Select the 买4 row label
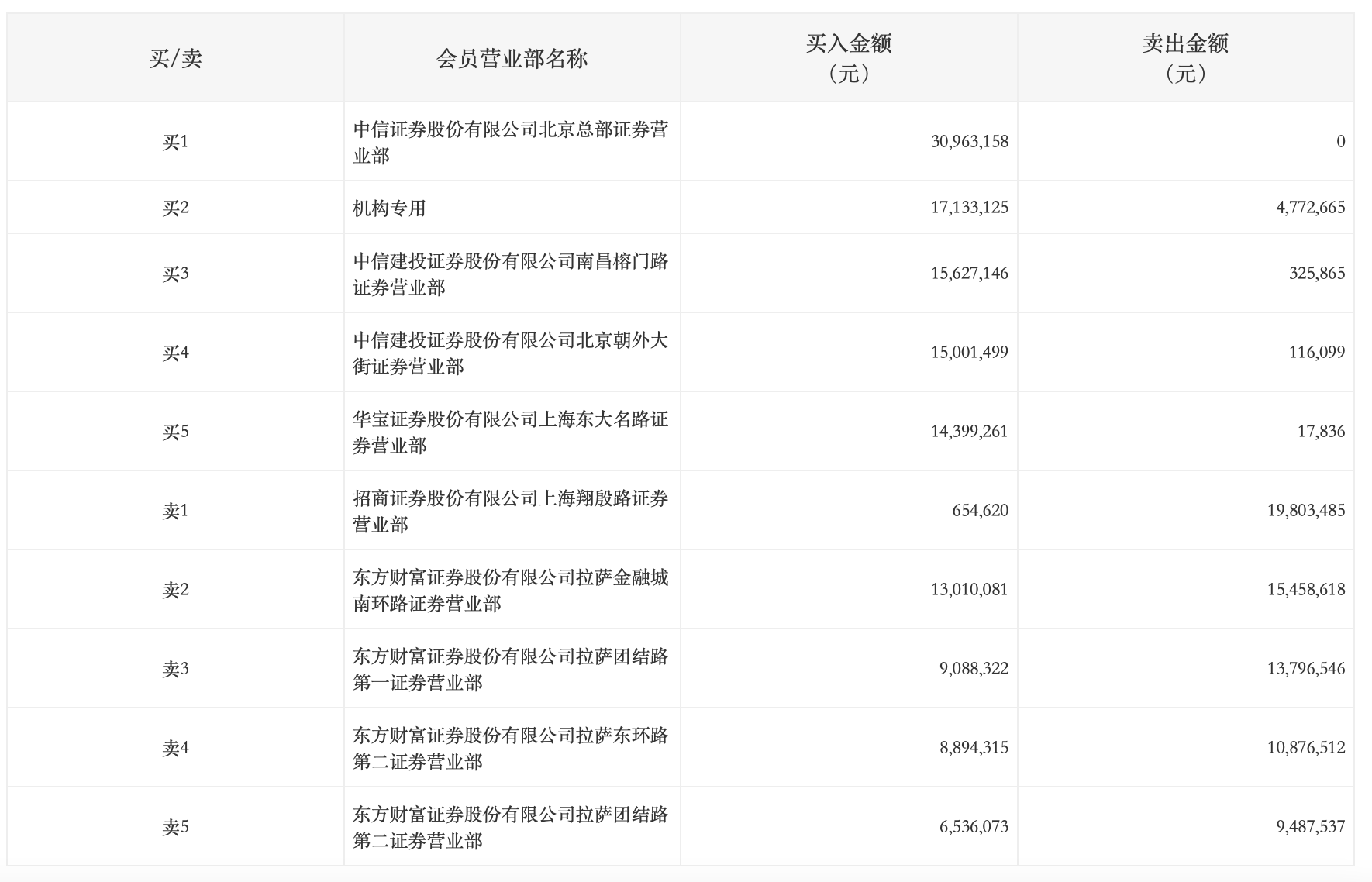 pos(175,353)
